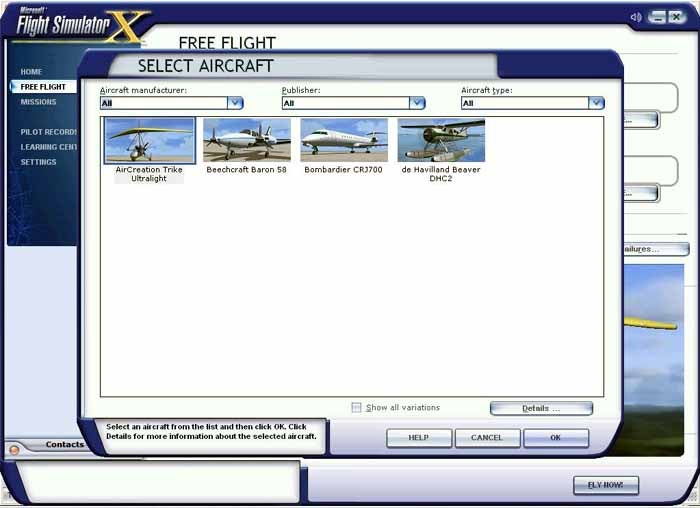
Task: Close the Flight Simulator X window
Action: click(x=677, y=17)
